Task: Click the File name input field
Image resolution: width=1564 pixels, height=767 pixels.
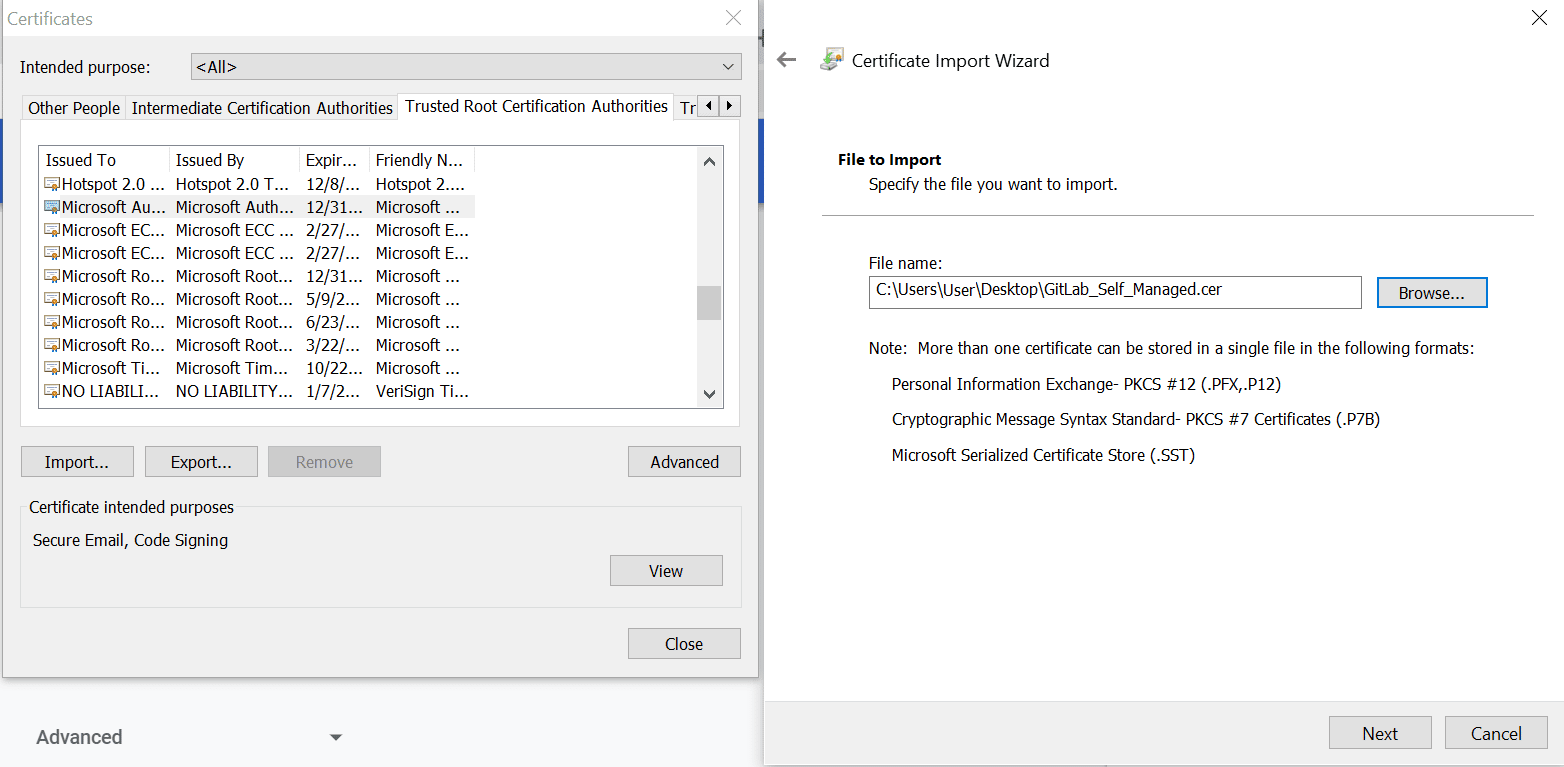Action: click(x=1114, y=292)
